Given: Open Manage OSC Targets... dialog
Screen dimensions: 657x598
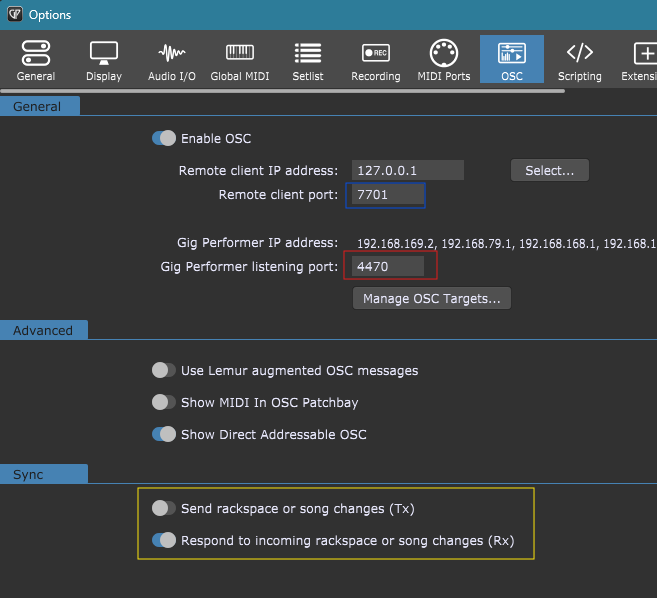Looking at the screenshot, I should pos(432,298).
